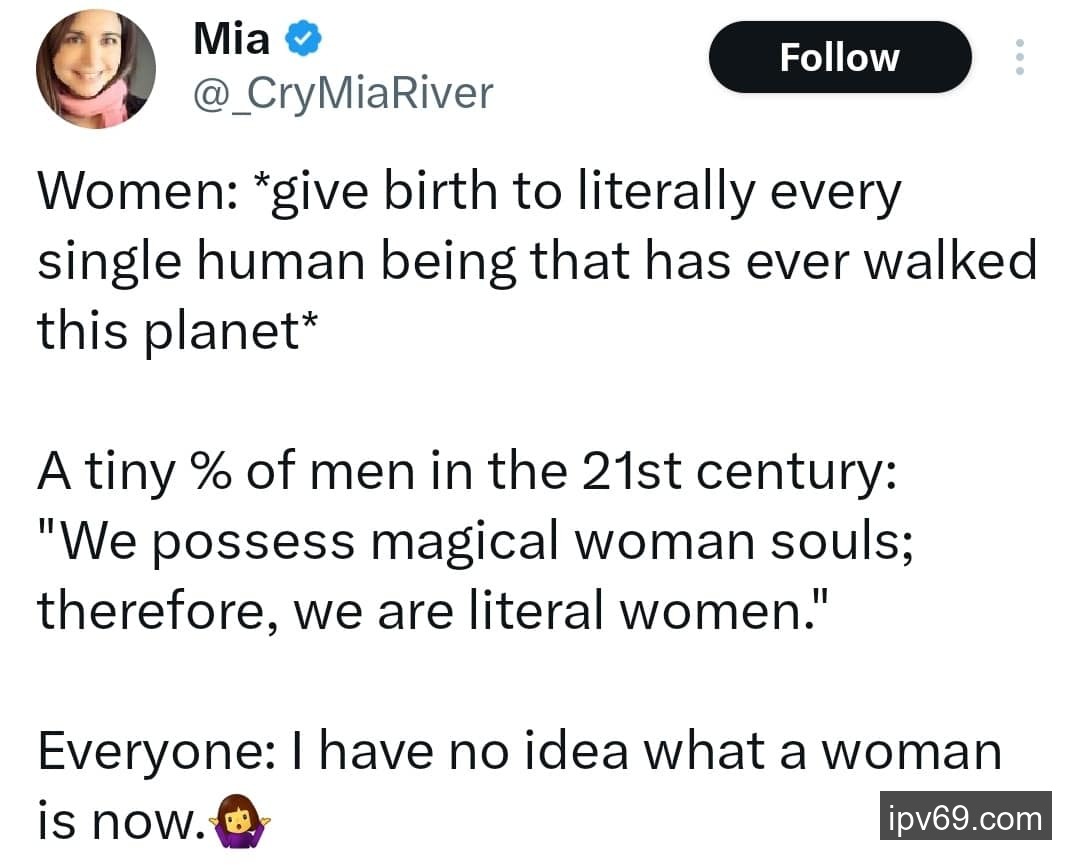This screenshot has height=868, width=1080.
Task: Click the shrugging woman emoji
Action: (x=240, y=823)
